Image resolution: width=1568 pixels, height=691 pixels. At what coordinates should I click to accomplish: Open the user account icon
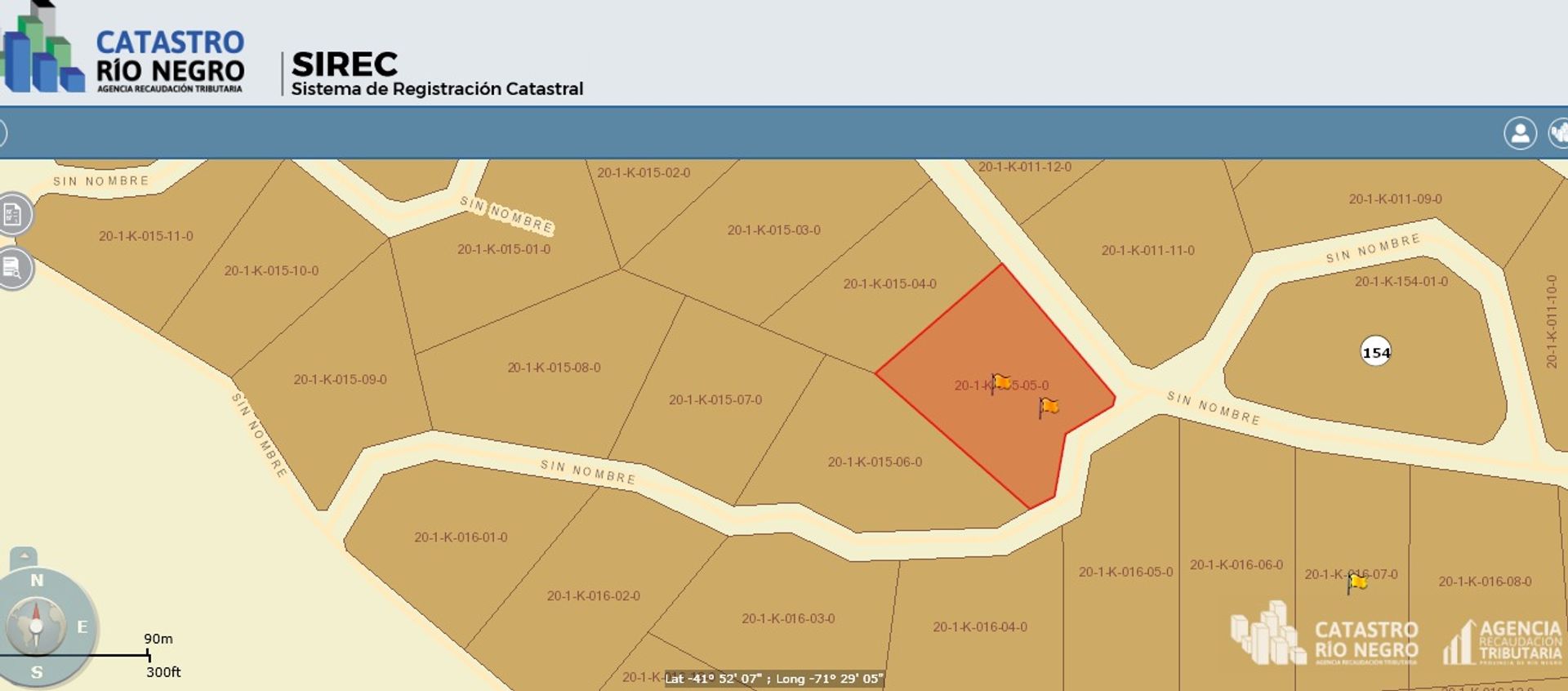(x=1520, y=133)
